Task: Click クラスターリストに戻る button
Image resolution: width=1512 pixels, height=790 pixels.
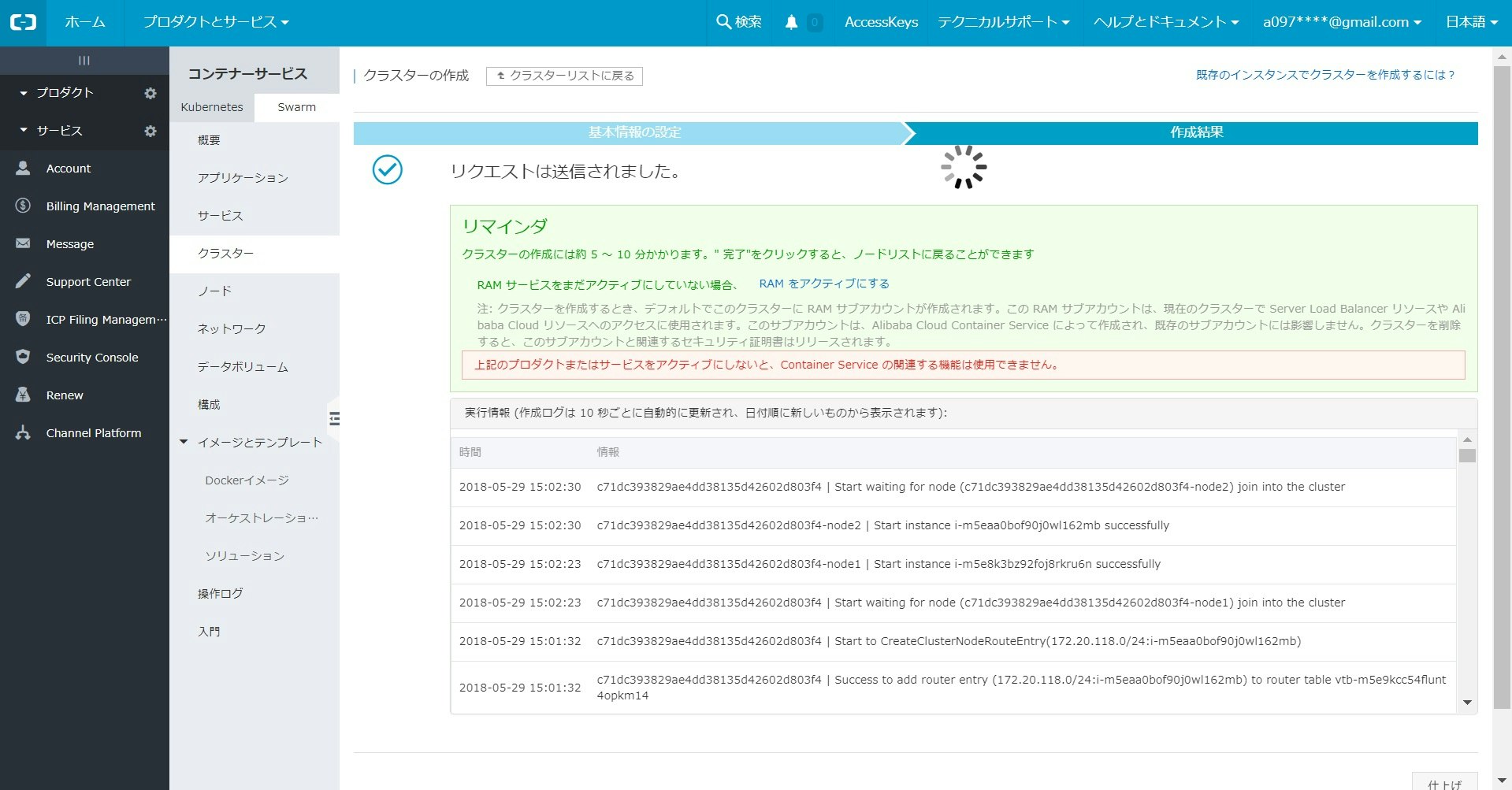Action: 564,76
